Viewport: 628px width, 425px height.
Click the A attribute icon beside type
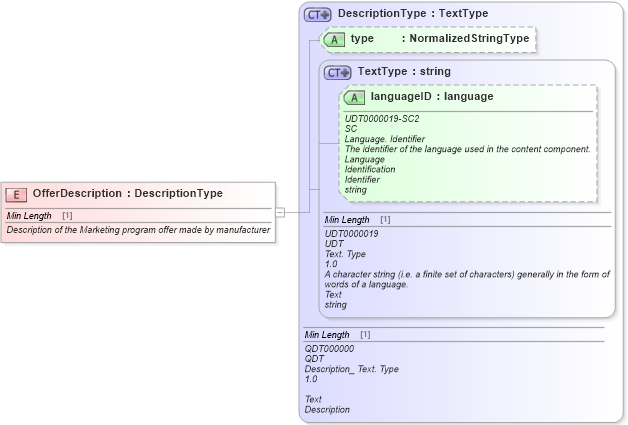tap(334, 40)
